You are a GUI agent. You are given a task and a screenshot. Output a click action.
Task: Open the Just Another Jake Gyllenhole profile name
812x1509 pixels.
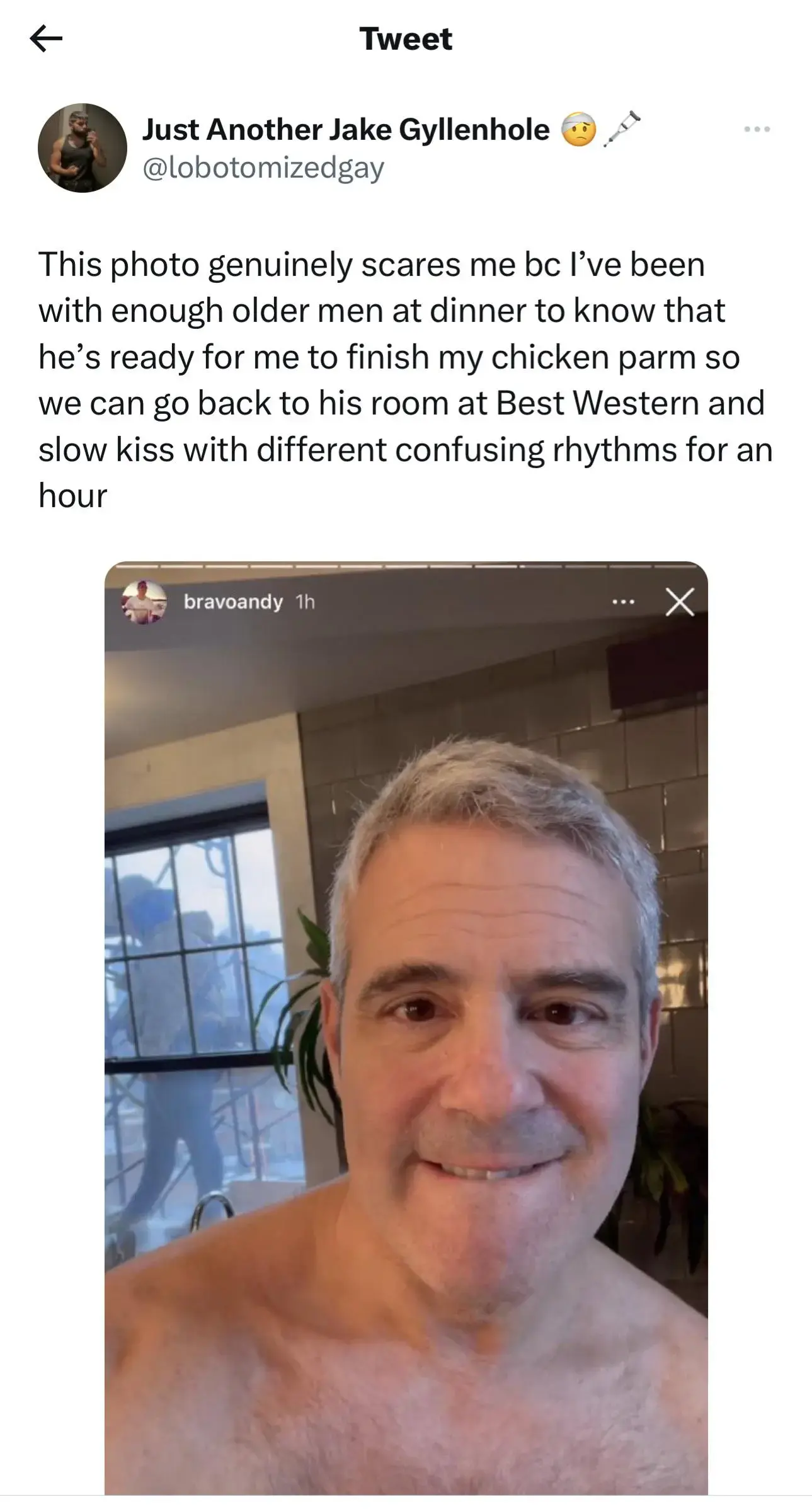coord(346,130)
